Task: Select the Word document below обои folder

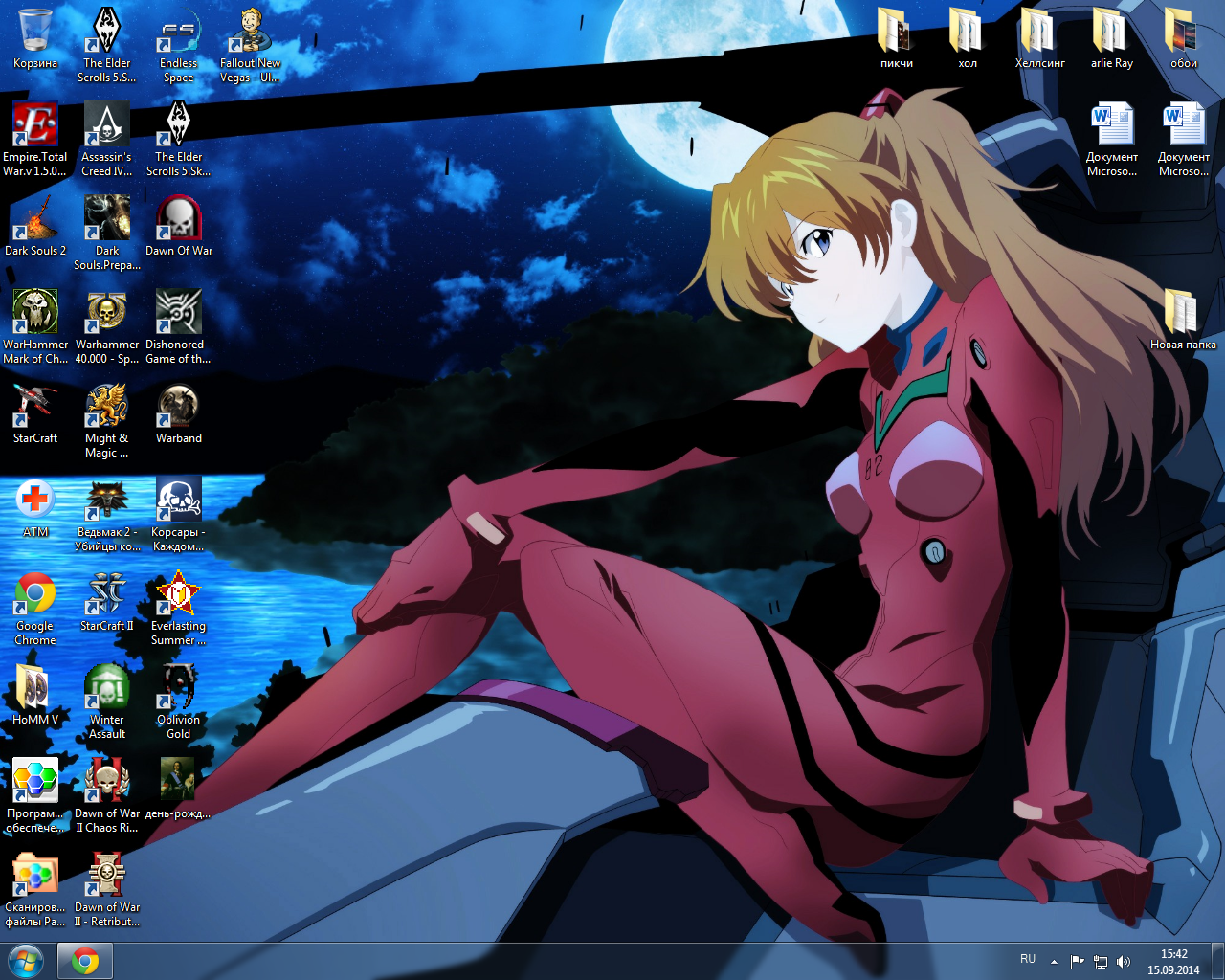Action: click(x=1183, y=139)
